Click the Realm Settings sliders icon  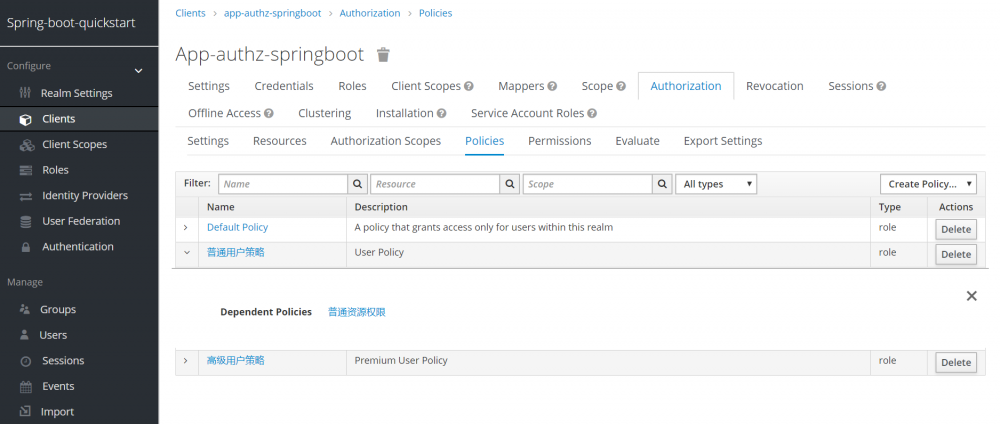pyautogui.click(x=26, y=93)
